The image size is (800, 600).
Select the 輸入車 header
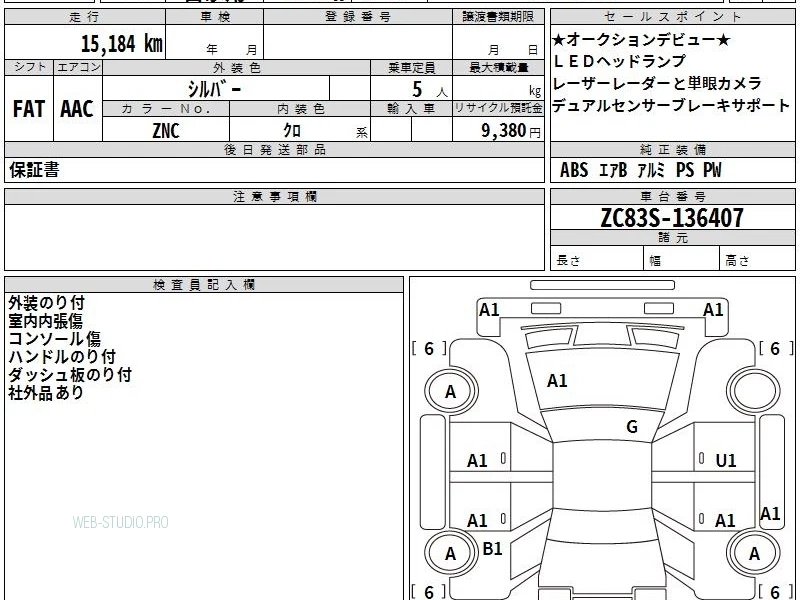[411, 109]
